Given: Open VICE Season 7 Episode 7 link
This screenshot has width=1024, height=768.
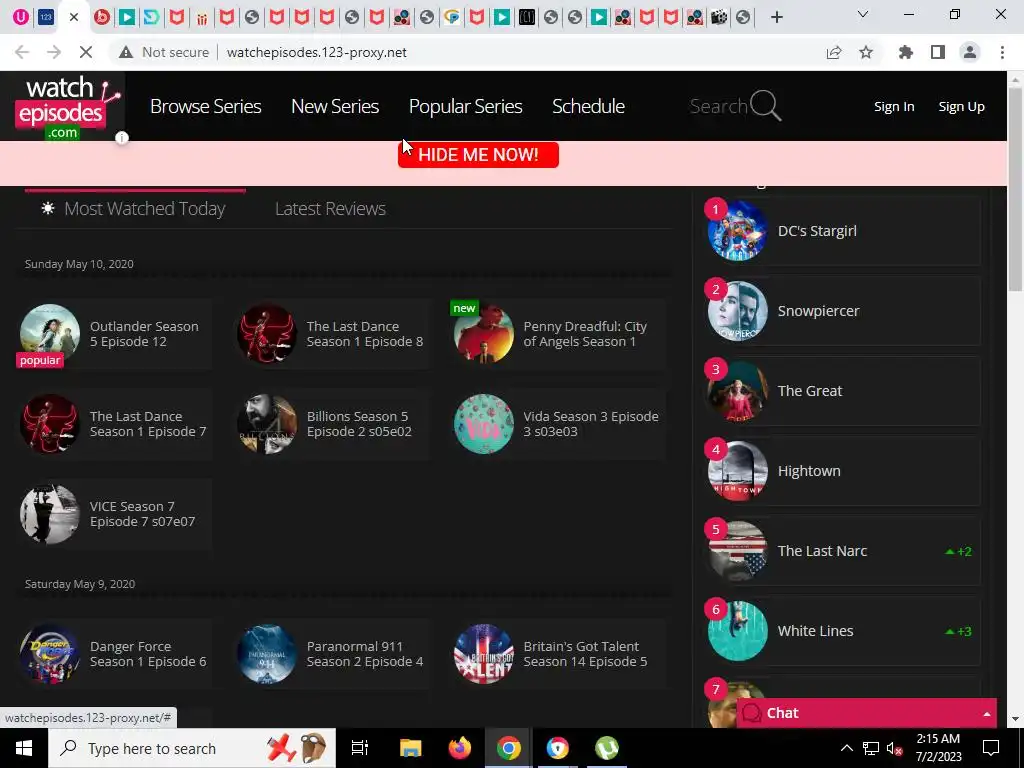Looking at the screenshot, I should 142,514.
